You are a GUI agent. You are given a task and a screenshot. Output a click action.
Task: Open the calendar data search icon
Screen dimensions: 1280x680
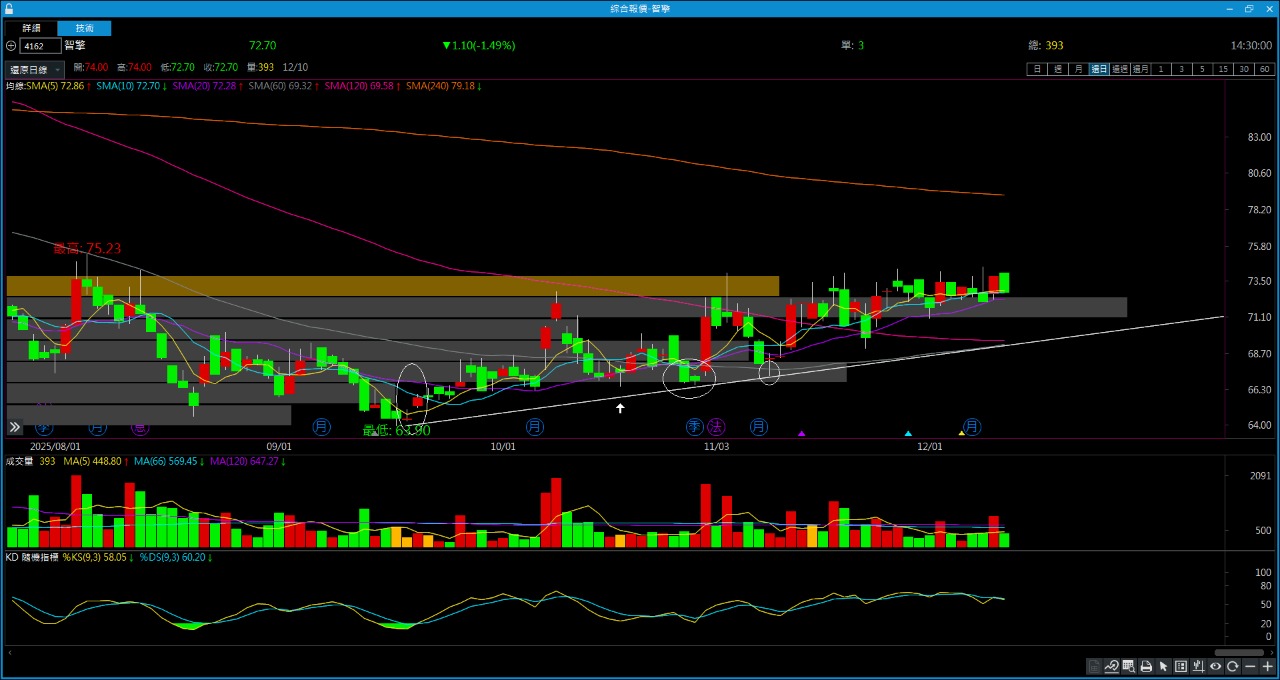click(x=1128, y=667)
